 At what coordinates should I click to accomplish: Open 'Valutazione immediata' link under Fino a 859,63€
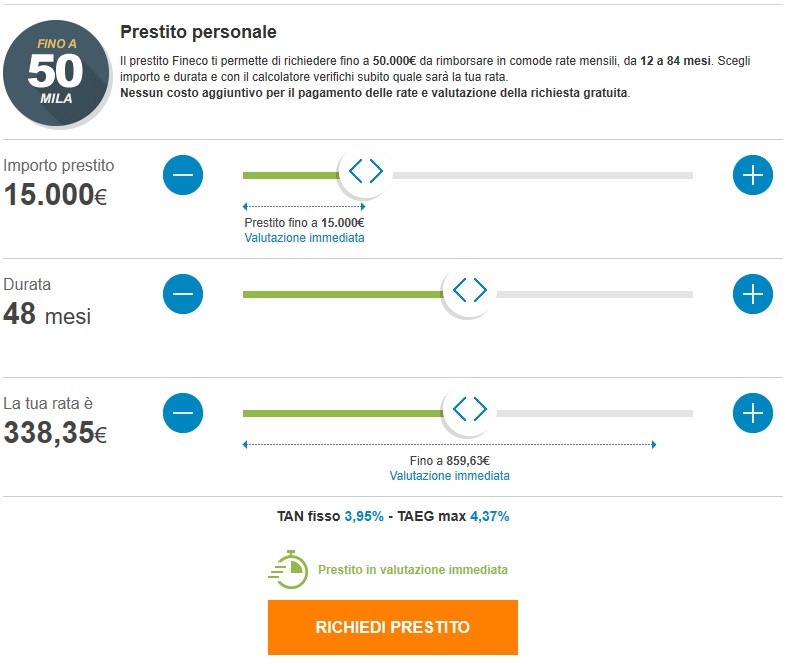(449, 476)
